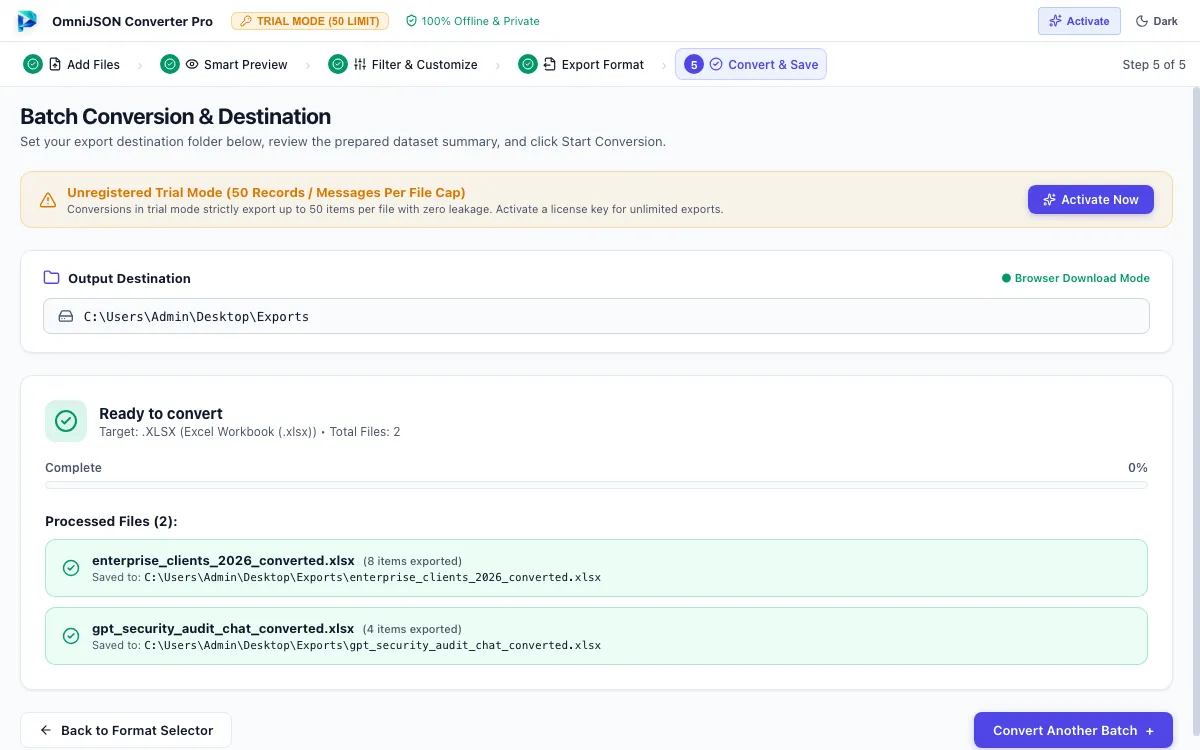Click the 0% progress value
The height and width of the screenshot is (750, 1200).
click(1138, 467)
